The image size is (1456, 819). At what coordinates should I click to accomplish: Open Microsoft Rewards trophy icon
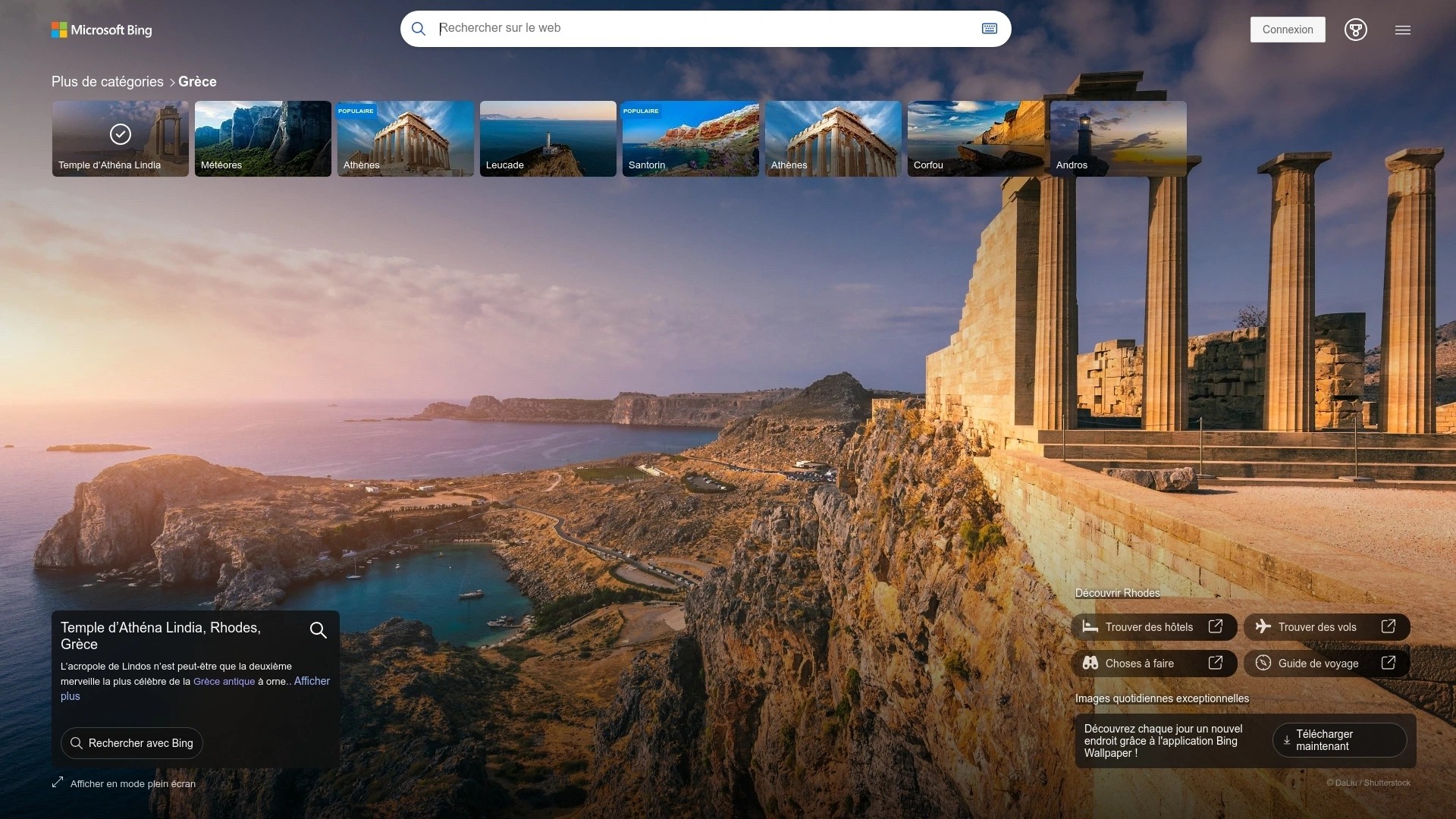coord(1355,30)
